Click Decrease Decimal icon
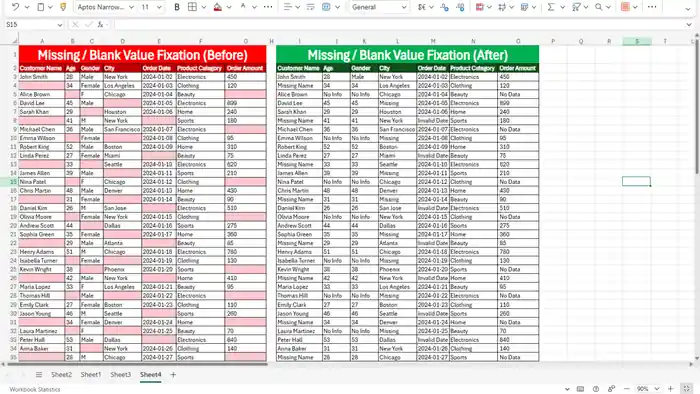700x394 pixels. click(444, 7)
